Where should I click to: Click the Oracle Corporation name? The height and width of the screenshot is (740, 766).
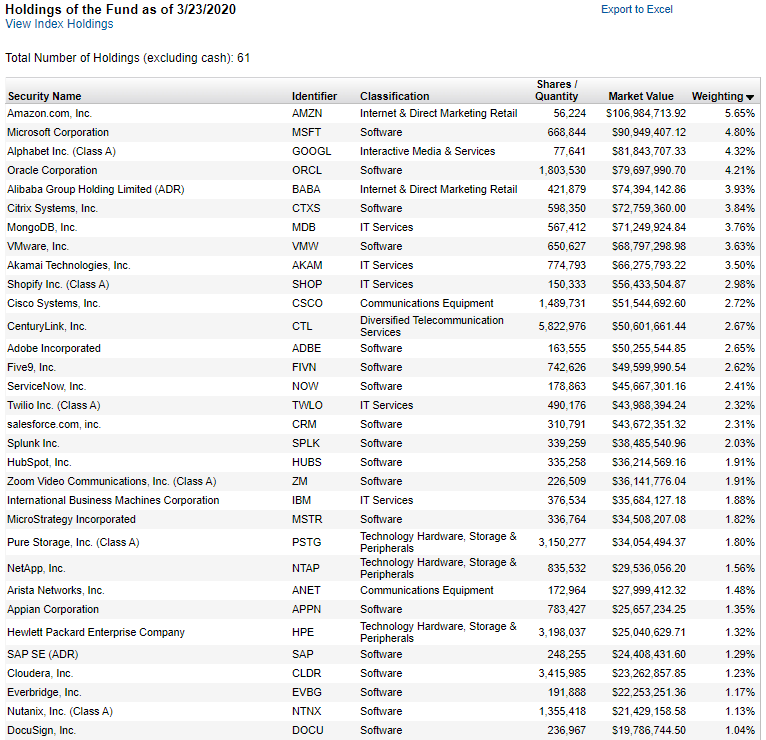click(52, 170)
